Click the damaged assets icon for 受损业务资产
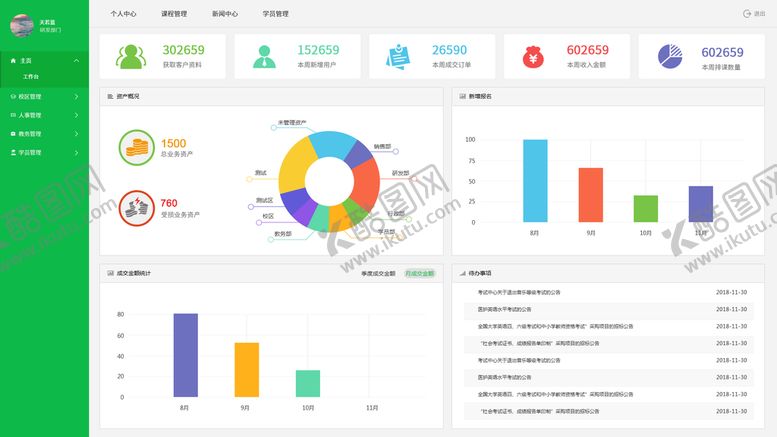 tap(136, 208)
